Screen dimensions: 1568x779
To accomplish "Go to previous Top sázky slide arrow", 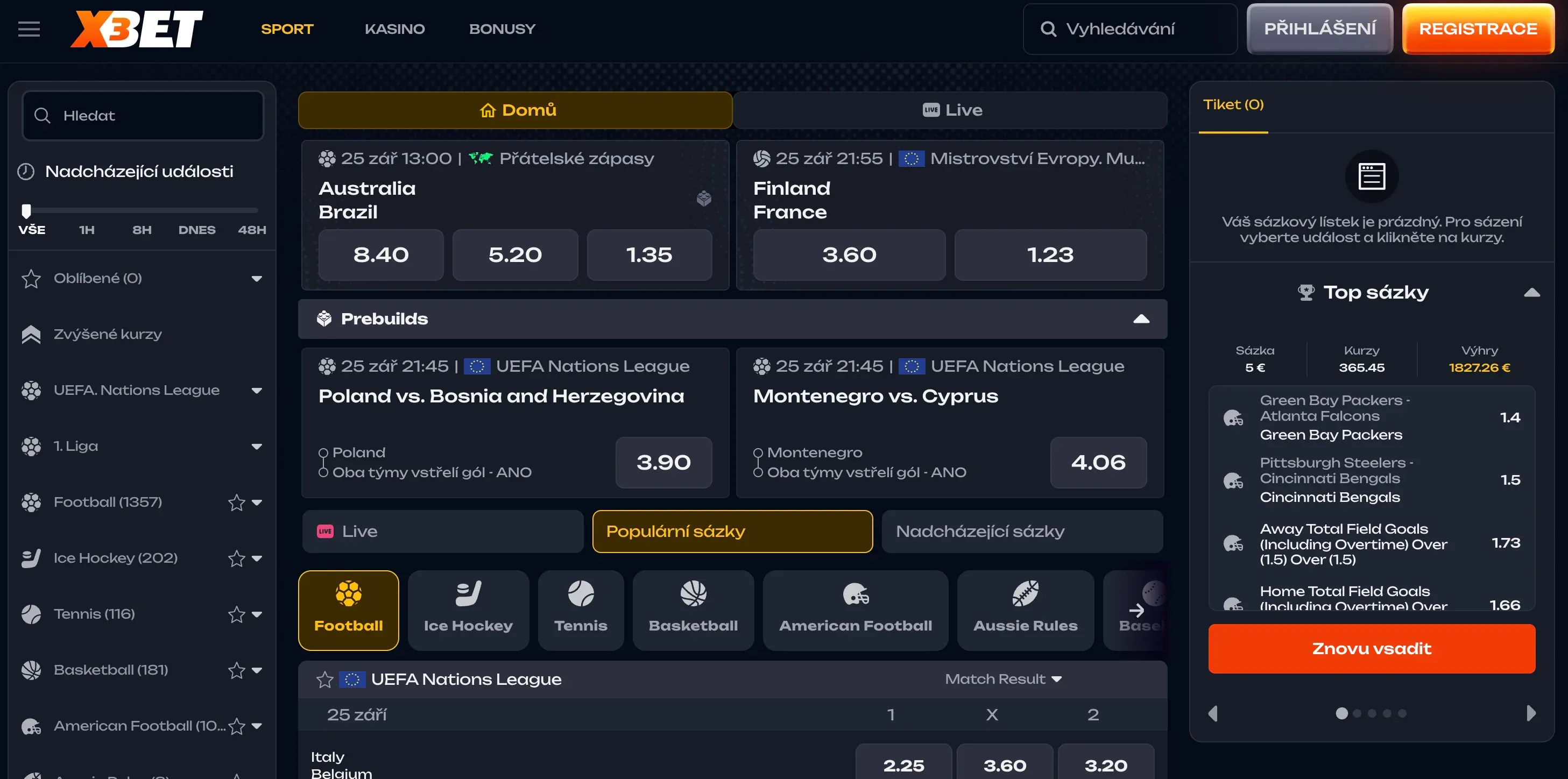I will [x=1212, y=713].
